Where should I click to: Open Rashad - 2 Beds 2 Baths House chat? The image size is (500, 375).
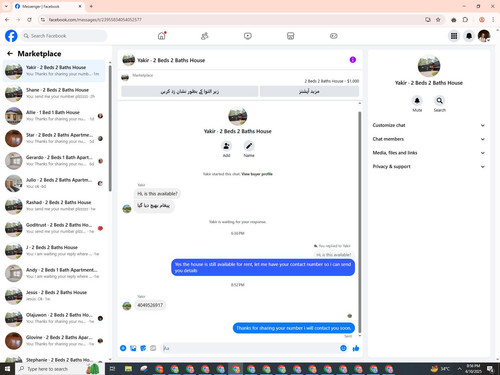(x=54, y=206)
